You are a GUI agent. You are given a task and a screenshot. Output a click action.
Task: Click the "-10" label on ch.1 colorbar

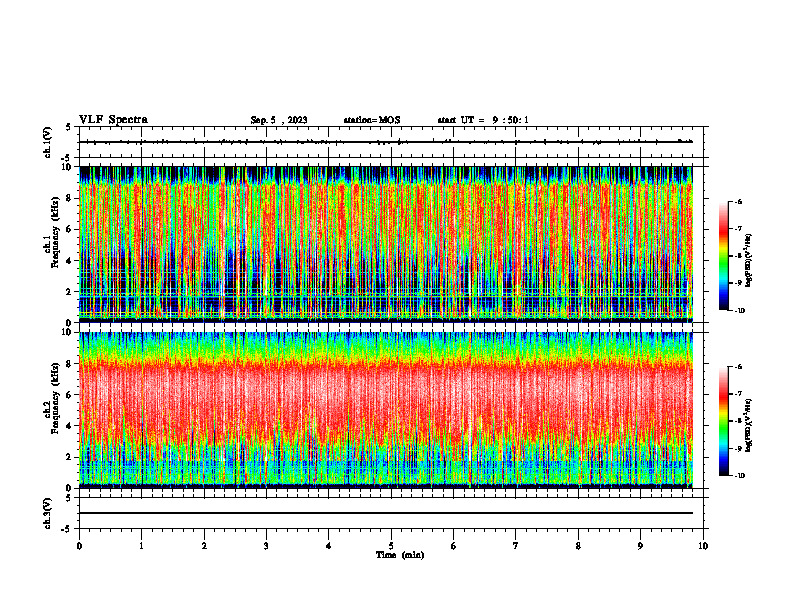pyautogui.click(x=739, y=310)
